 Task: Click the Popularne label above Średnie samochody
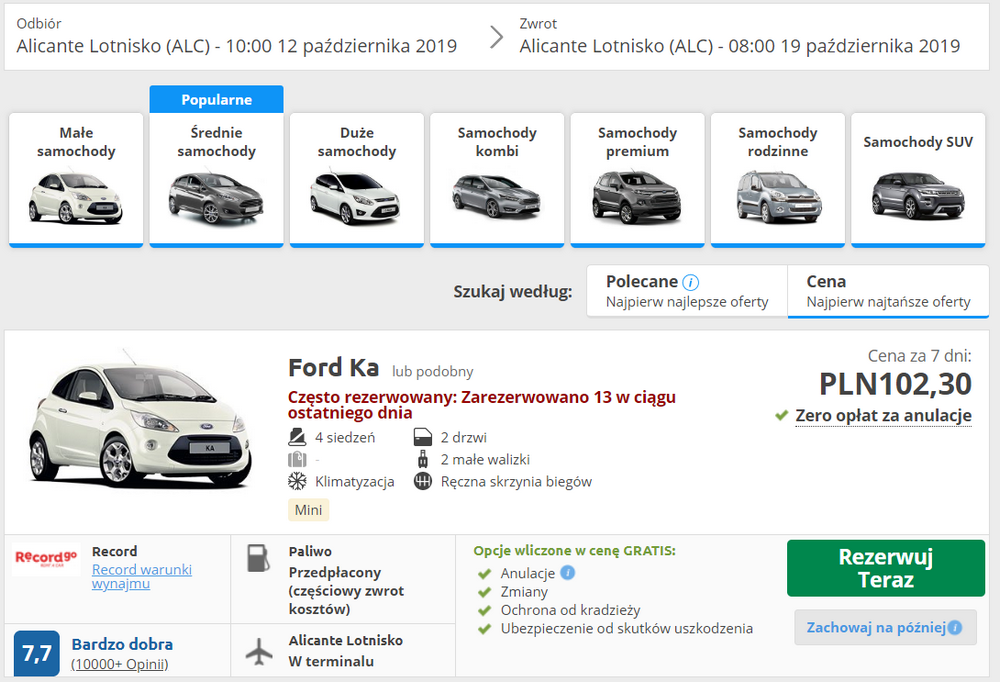point(216,100)
